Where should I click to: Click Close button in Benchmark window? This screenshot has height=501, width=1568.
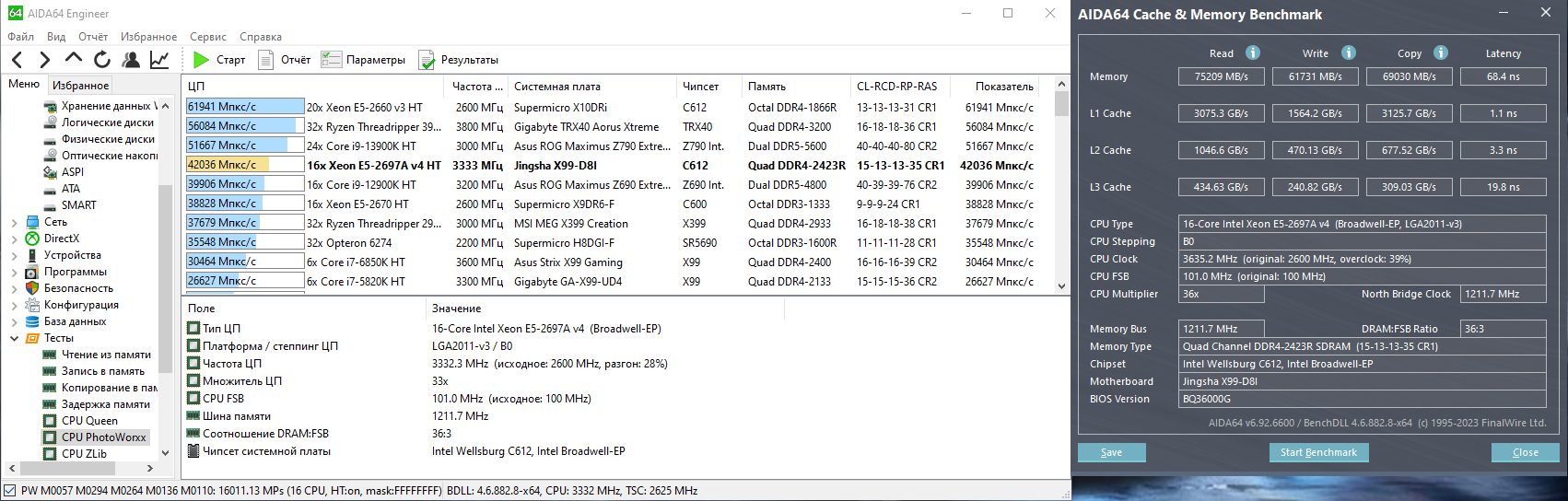pos(1526,452)
